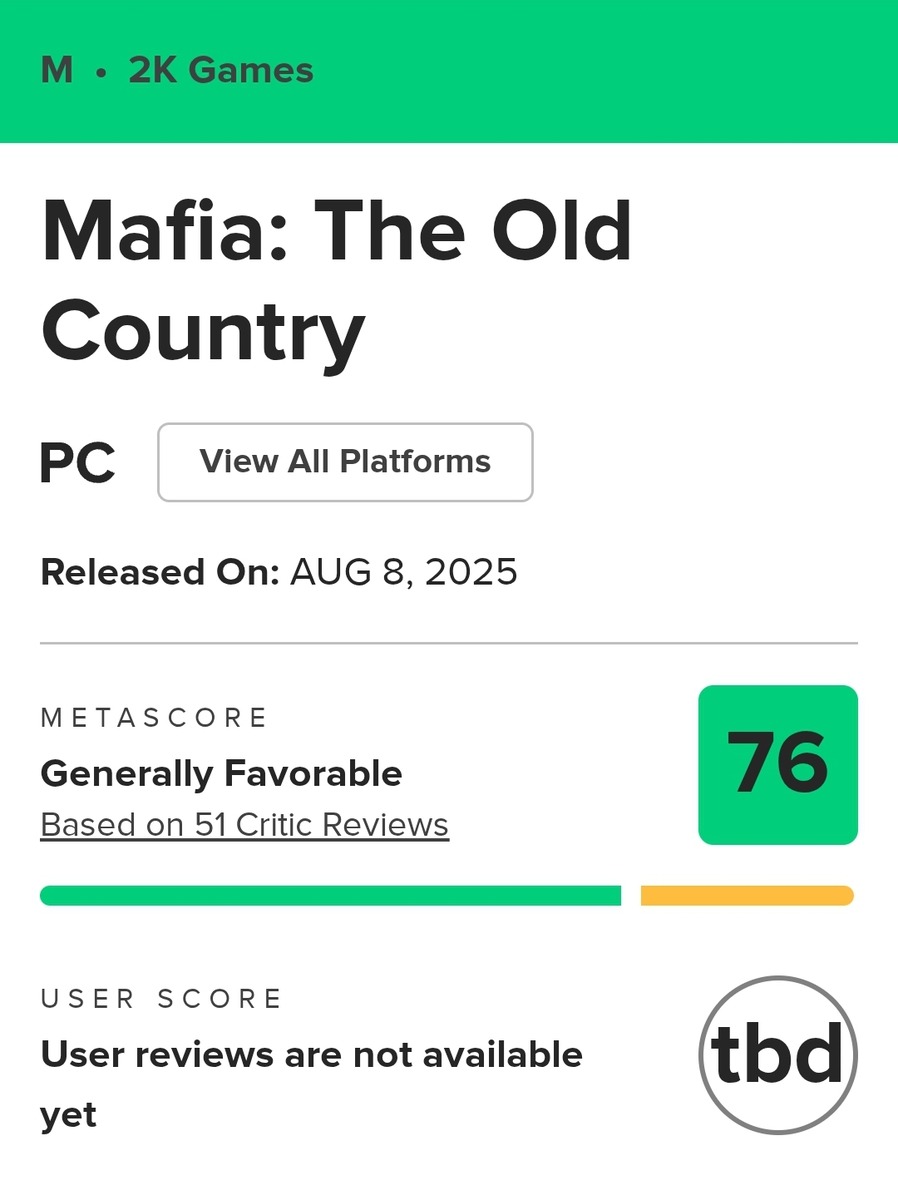898x1200 pixels.
Task: Click the Generally Favorable text
Action: coord(221,773)
